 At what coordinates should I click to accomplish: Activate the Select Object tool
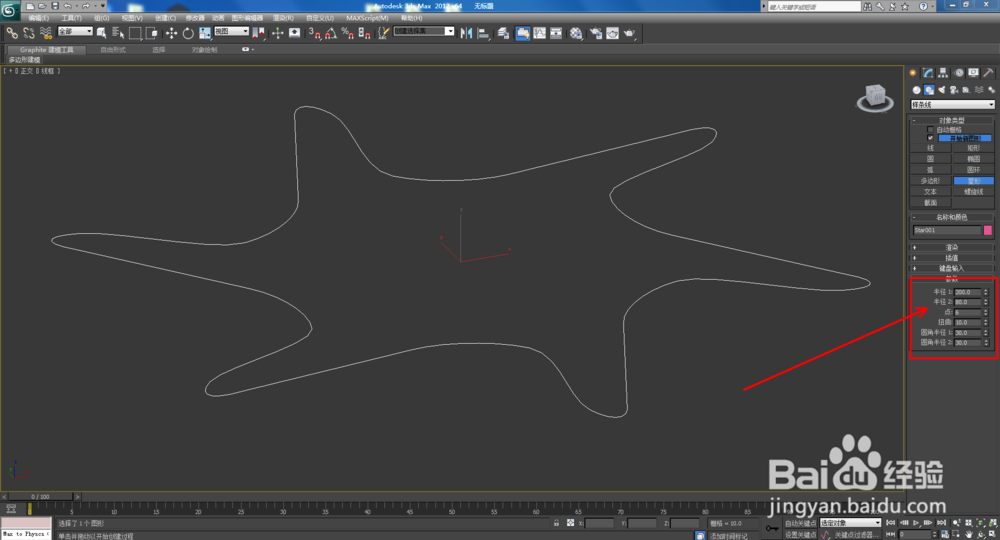point(101,33)
